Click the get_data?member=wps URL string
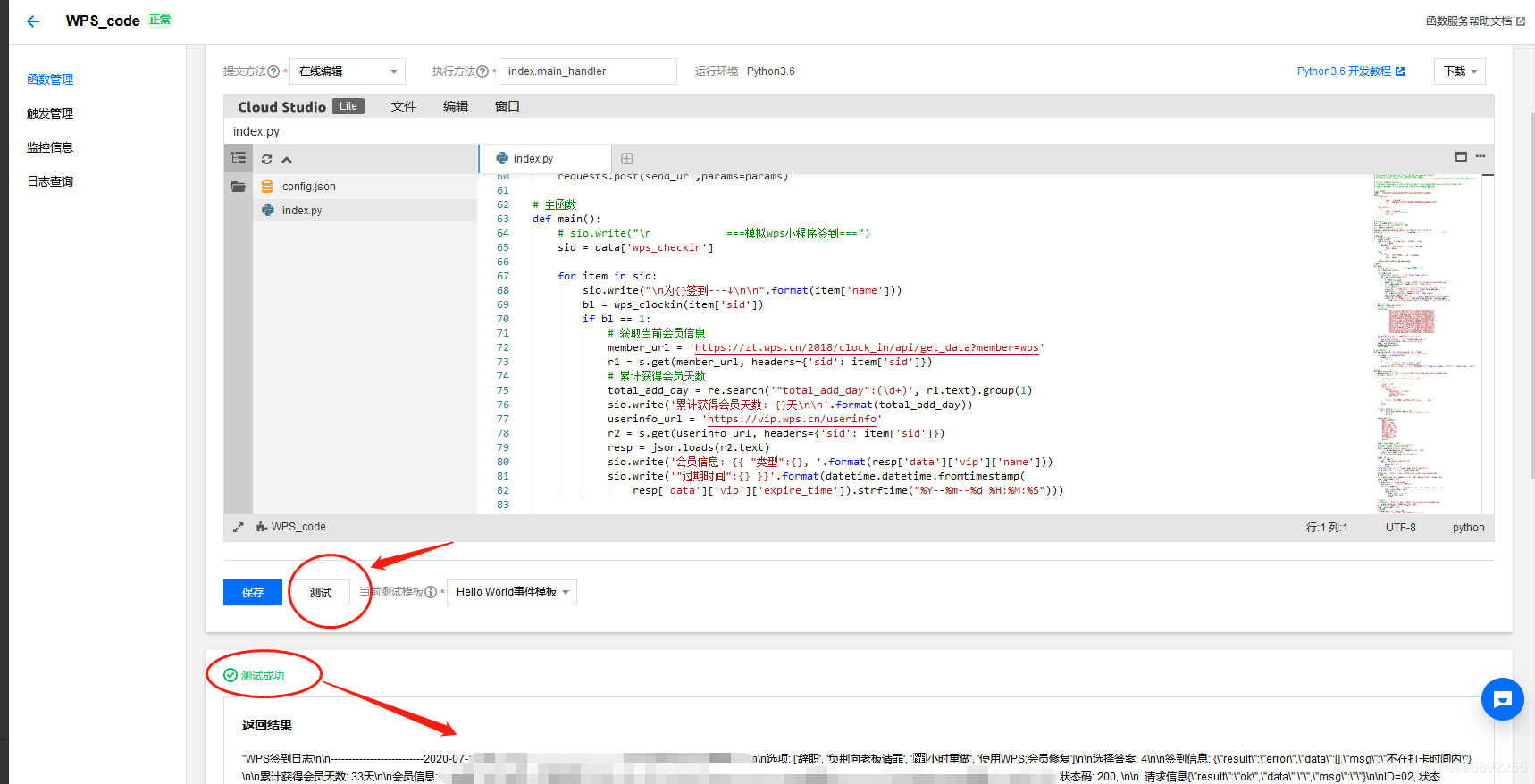1535x784 pixels. tap(867, 347)
